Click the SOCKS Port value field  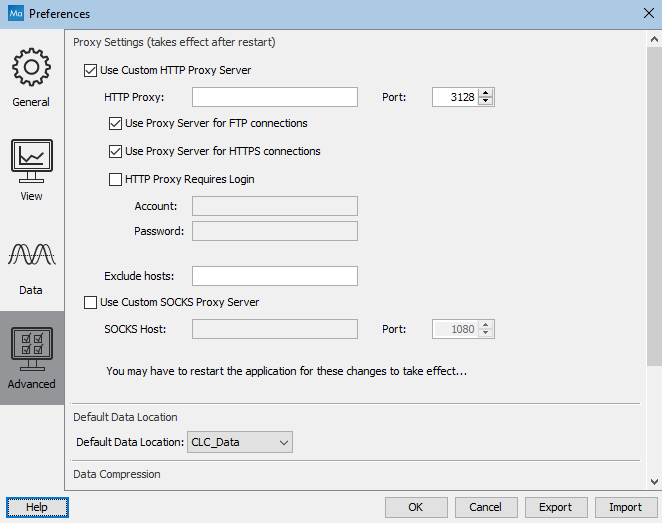[456, 329]
